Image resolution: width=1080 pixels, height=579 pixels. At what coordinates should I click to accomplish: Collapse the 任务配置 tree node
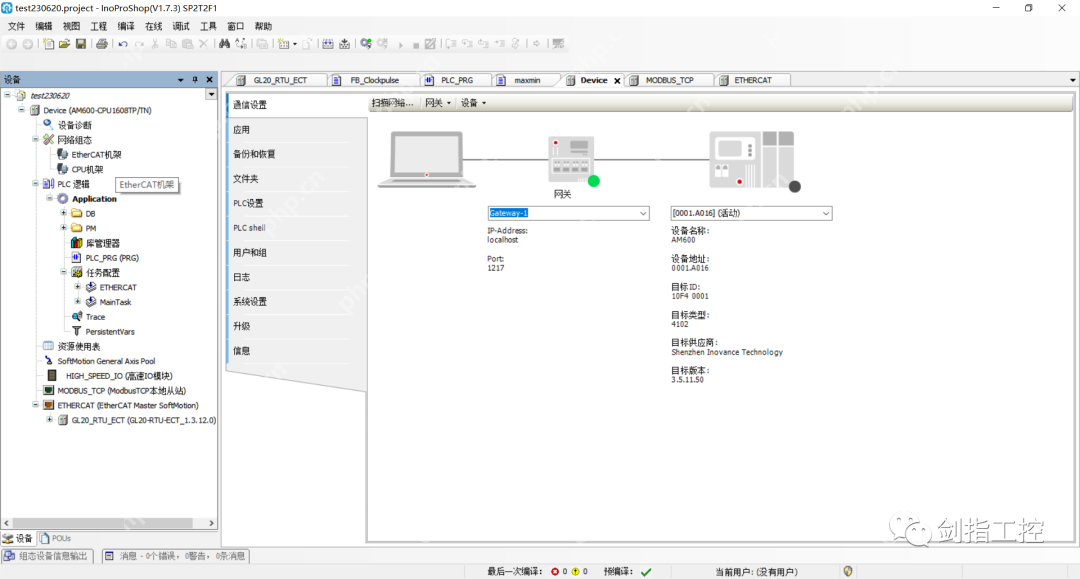(64, 272)
